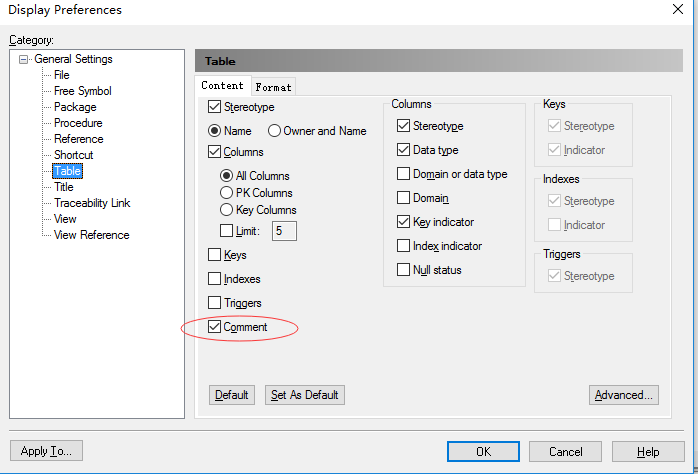Click the Cancel button
The height and width of the screenshot is (474, 698).
tap(565, 452)
